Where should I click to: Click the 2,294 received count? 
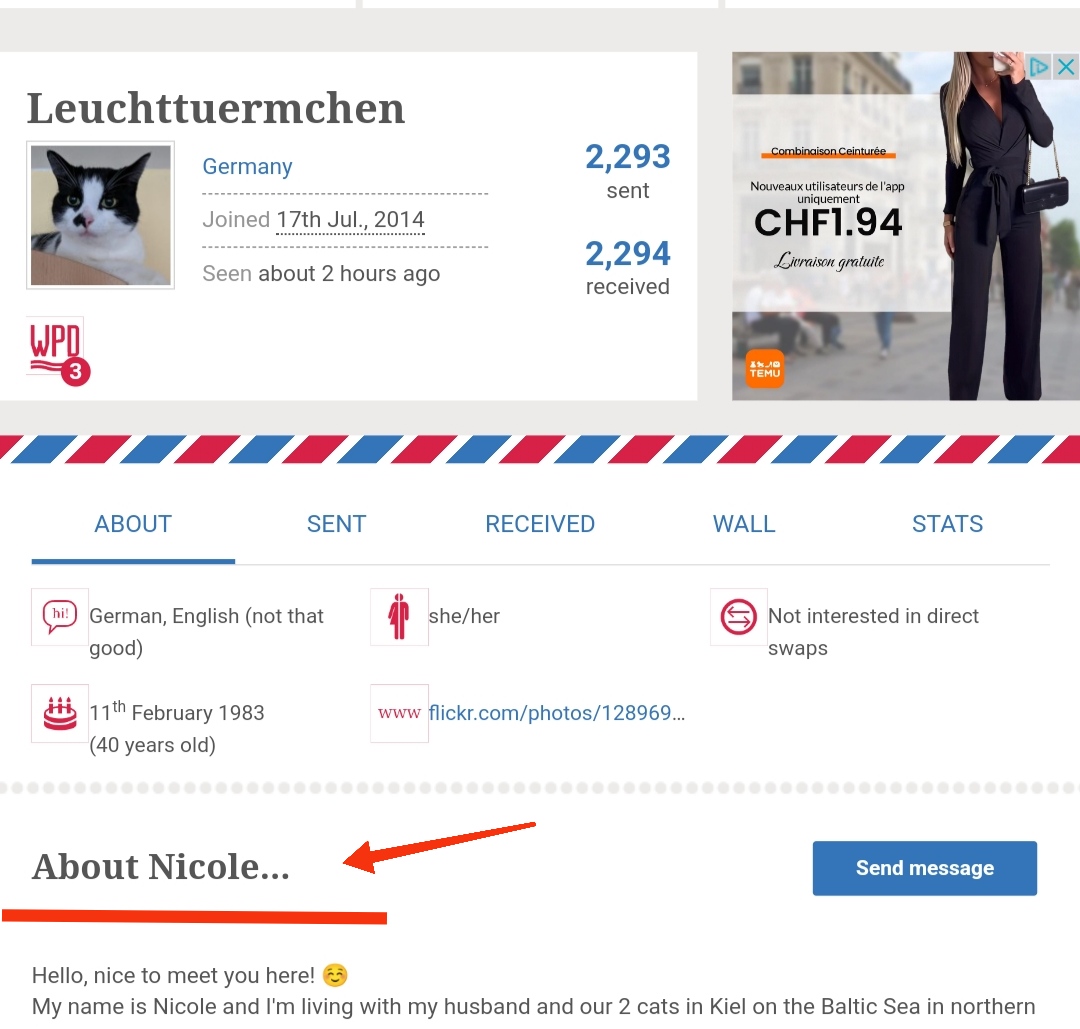point(627,253)
